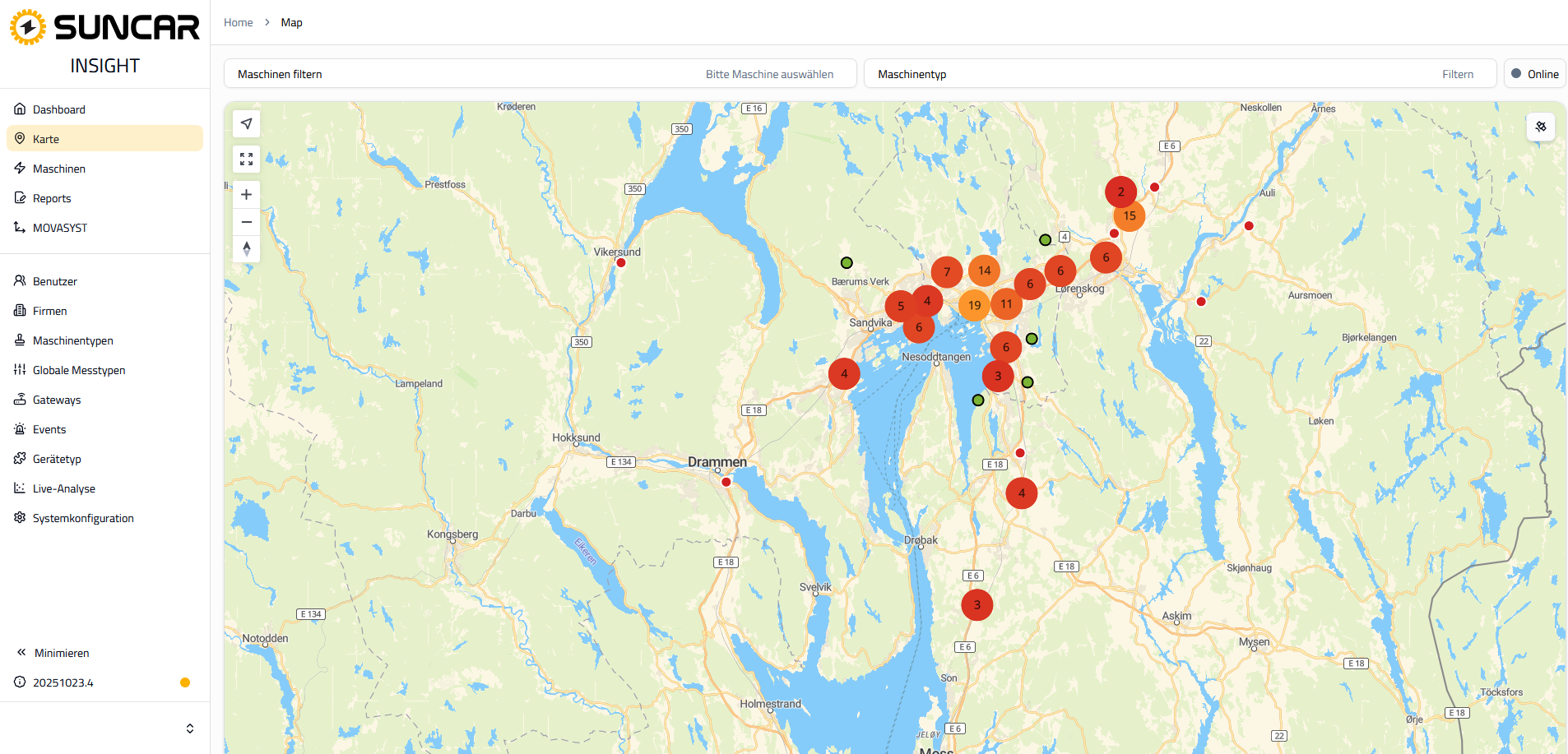
Task: Go to Live-Analyse page
Action: [x=63, y=488]
